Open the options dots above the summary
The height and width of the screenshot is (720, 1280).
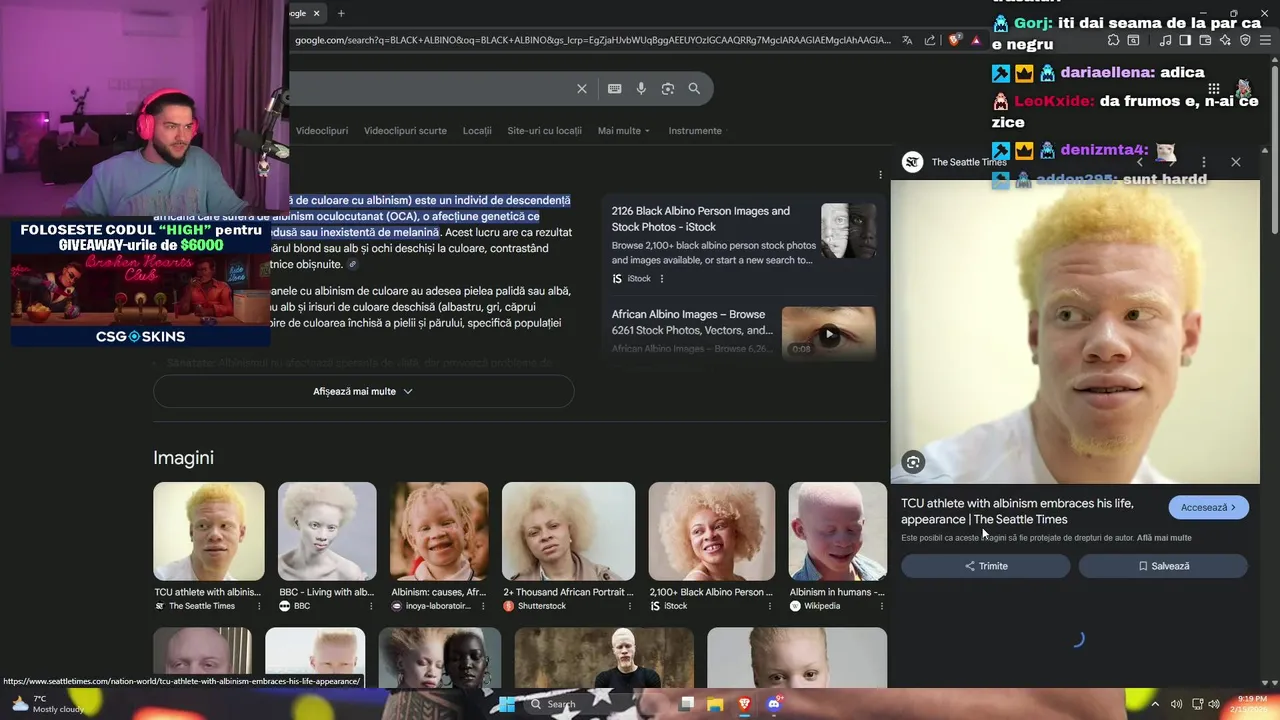pyautogui.click(x=880, y=174)
